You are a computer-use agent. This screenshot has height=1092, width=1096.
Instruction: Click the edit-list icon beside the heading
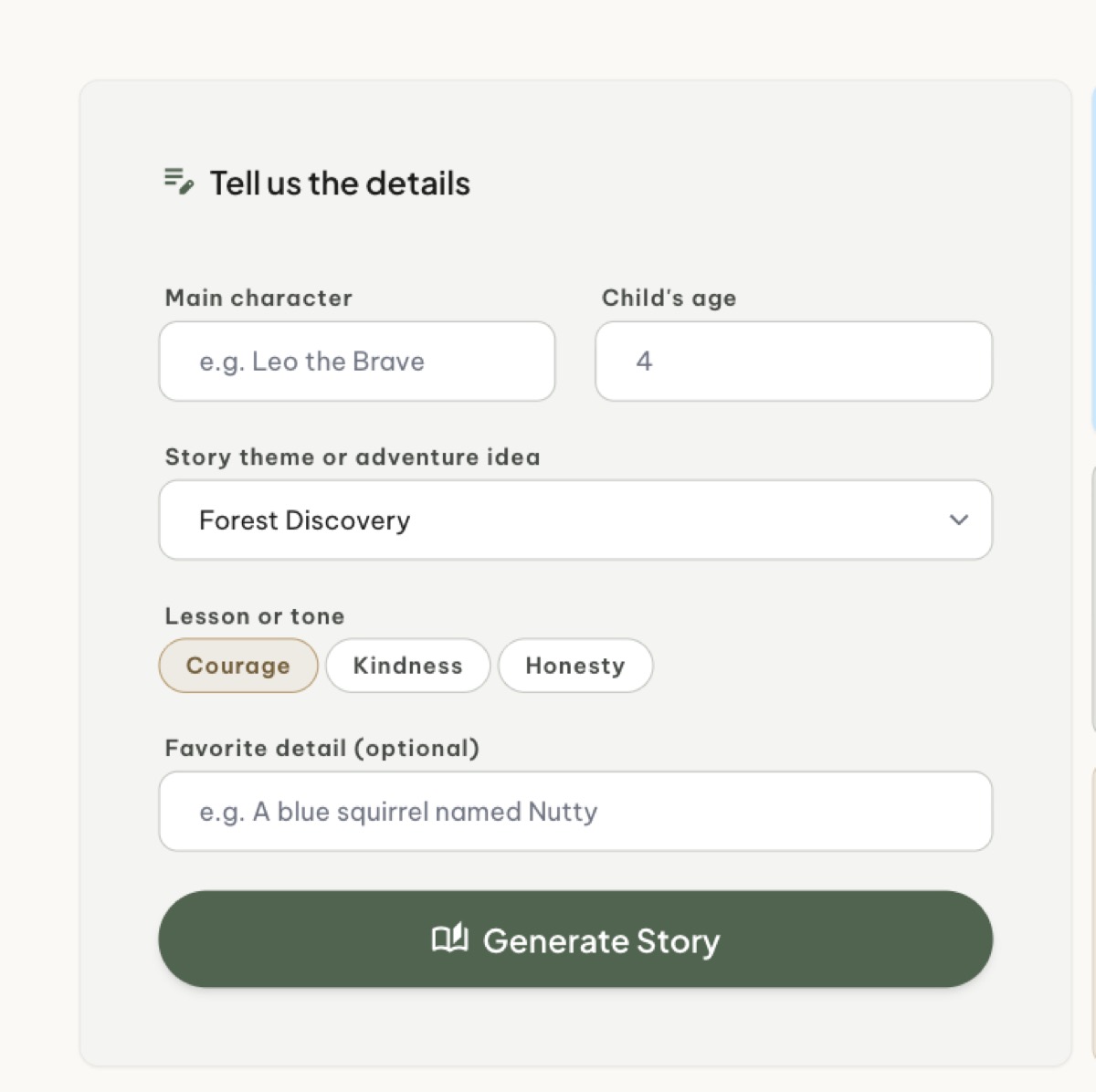click(179, 181)
